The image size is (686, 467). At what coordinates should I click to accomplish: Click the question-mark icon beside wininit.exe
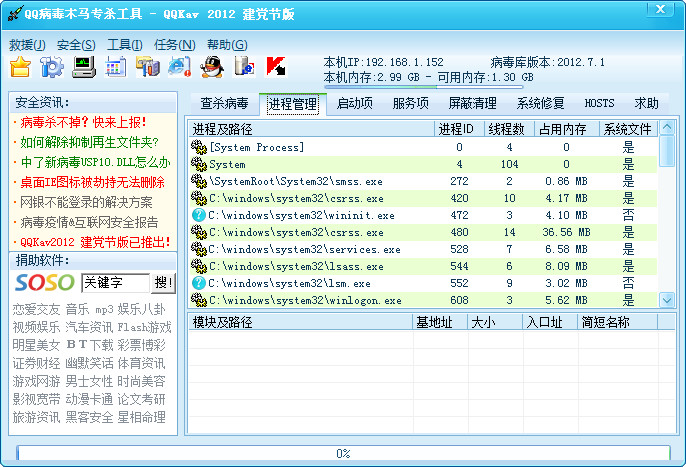tap(199, 215)
